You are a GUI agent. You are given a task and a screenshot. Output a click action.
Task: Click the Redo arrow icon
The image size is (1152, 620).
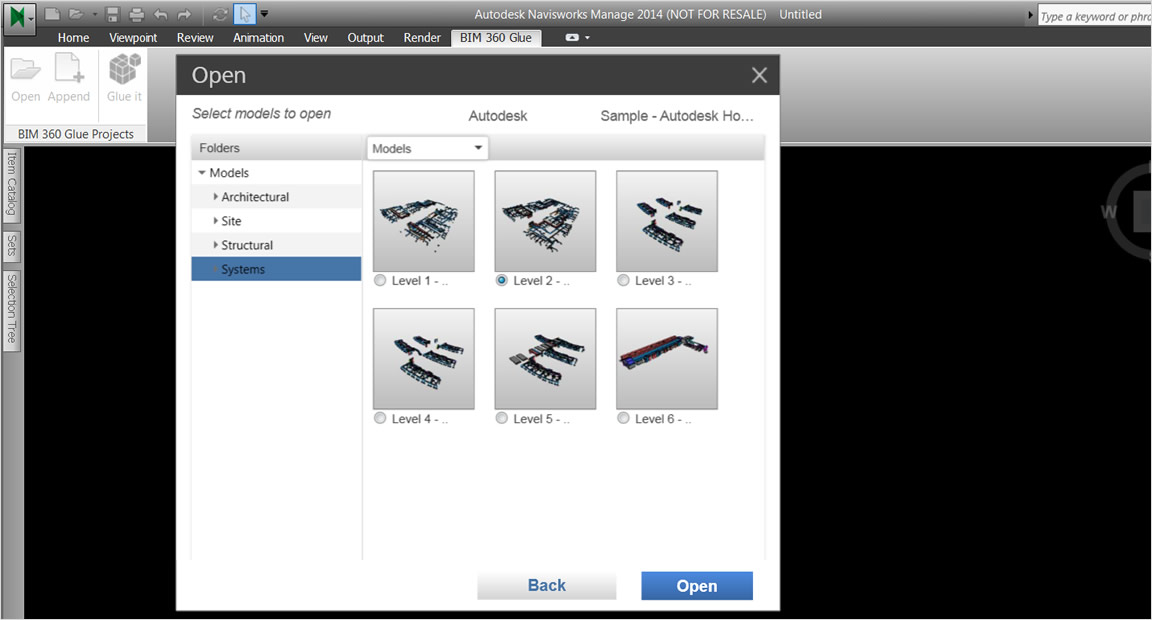click(184, 14)
